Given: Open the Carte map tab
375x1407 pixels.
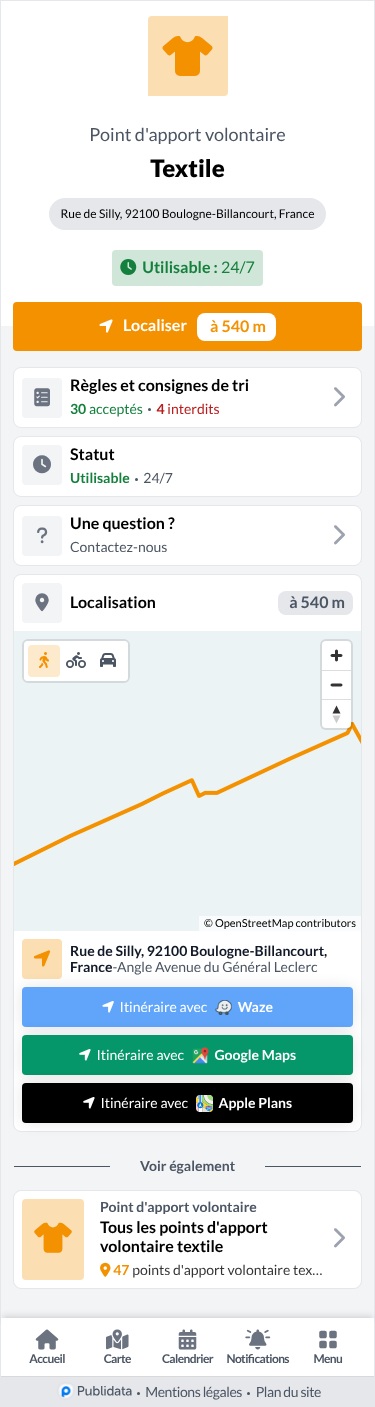Looking at the screenshot, I should (x=117, y=1347).
